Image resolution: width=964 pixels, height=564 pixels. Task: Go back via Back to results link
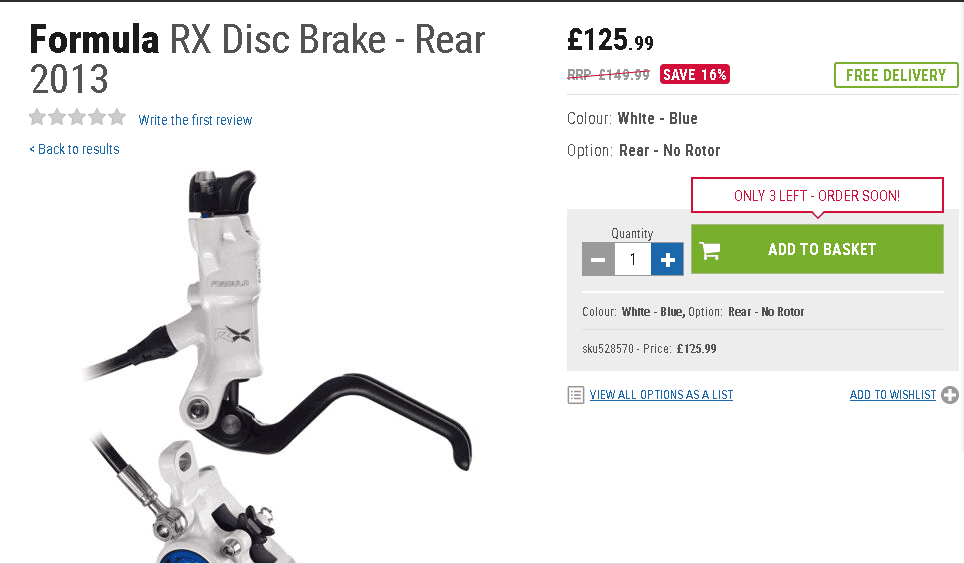(74, 149)
